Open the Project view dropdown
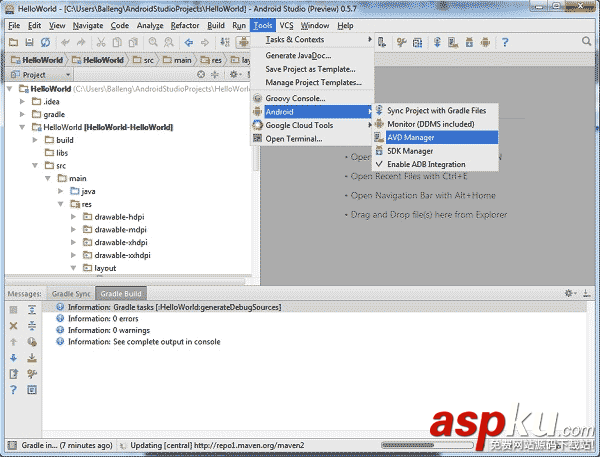Viewport: 600px width, 457px height. 41,75
